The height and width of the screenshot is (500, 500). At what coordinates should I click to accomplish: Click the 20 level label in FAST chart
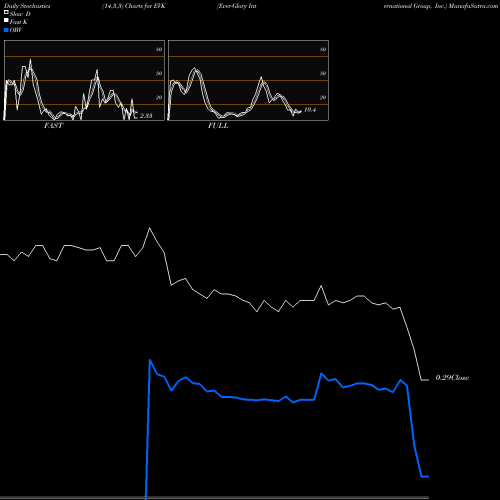(159, 97)
